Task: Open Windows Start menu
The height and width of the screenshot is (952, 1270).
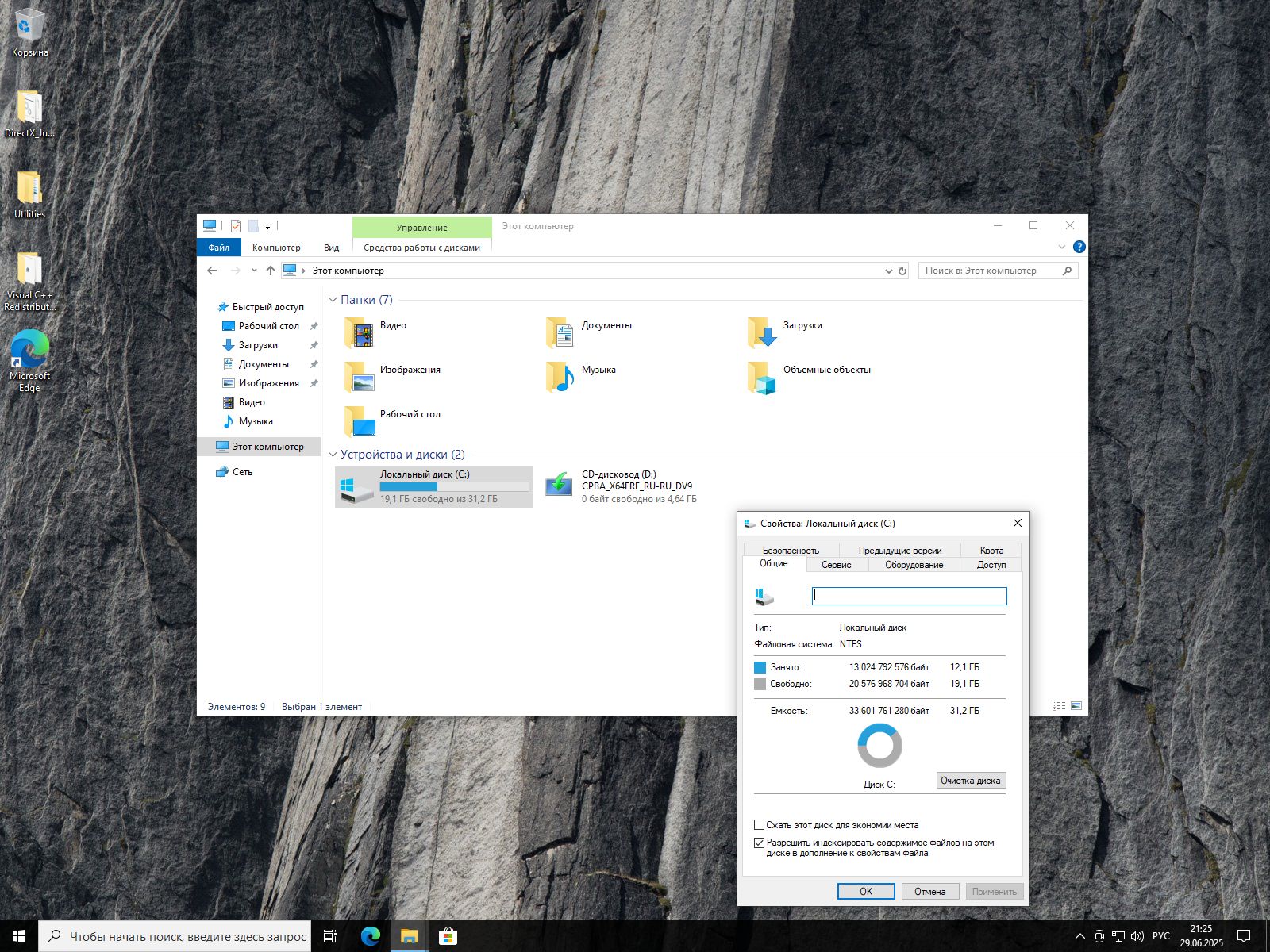Action: (19, 936)
